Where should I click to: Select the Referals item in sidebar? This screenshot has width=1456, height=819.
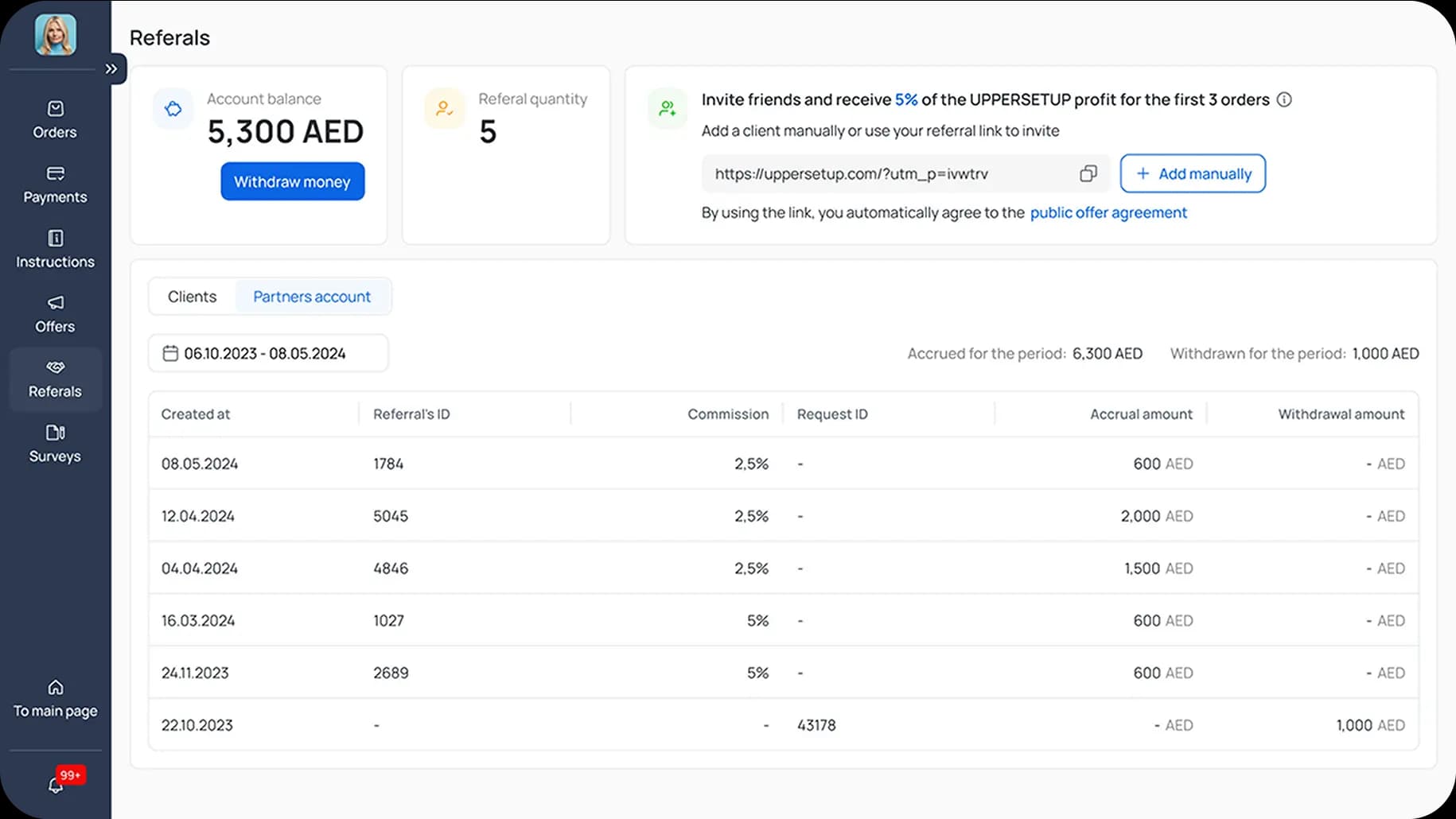(x=55, y=379)
